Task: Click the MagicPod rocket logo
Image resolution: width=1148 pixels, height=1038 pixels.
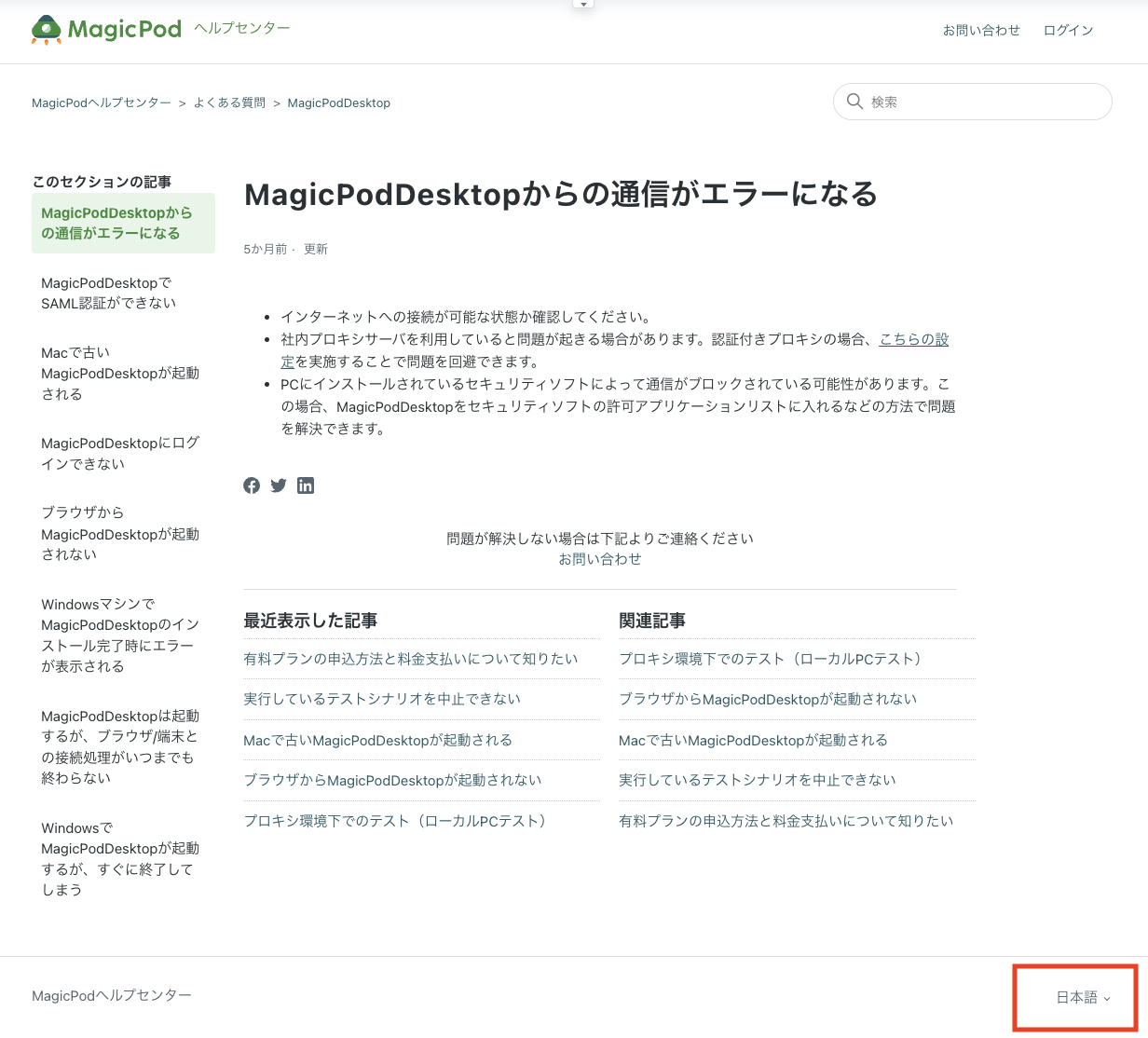Action: pos(106,30)
